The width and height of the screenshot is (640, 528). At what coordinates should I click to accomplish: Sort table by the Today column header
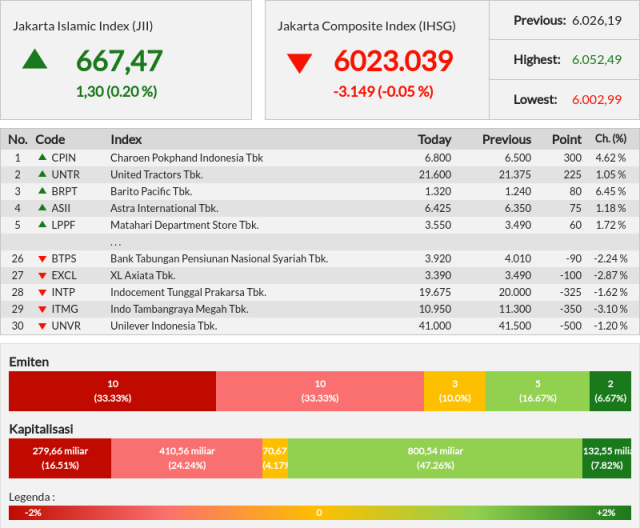[434, 139]
